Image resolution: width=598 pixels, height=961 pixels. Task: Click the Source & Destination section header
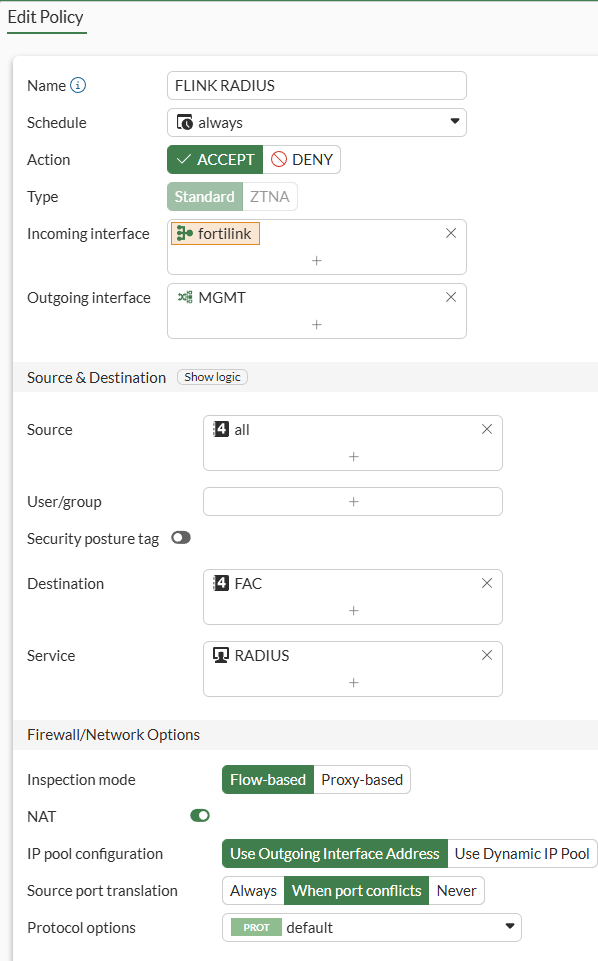(x=96, y=378)
